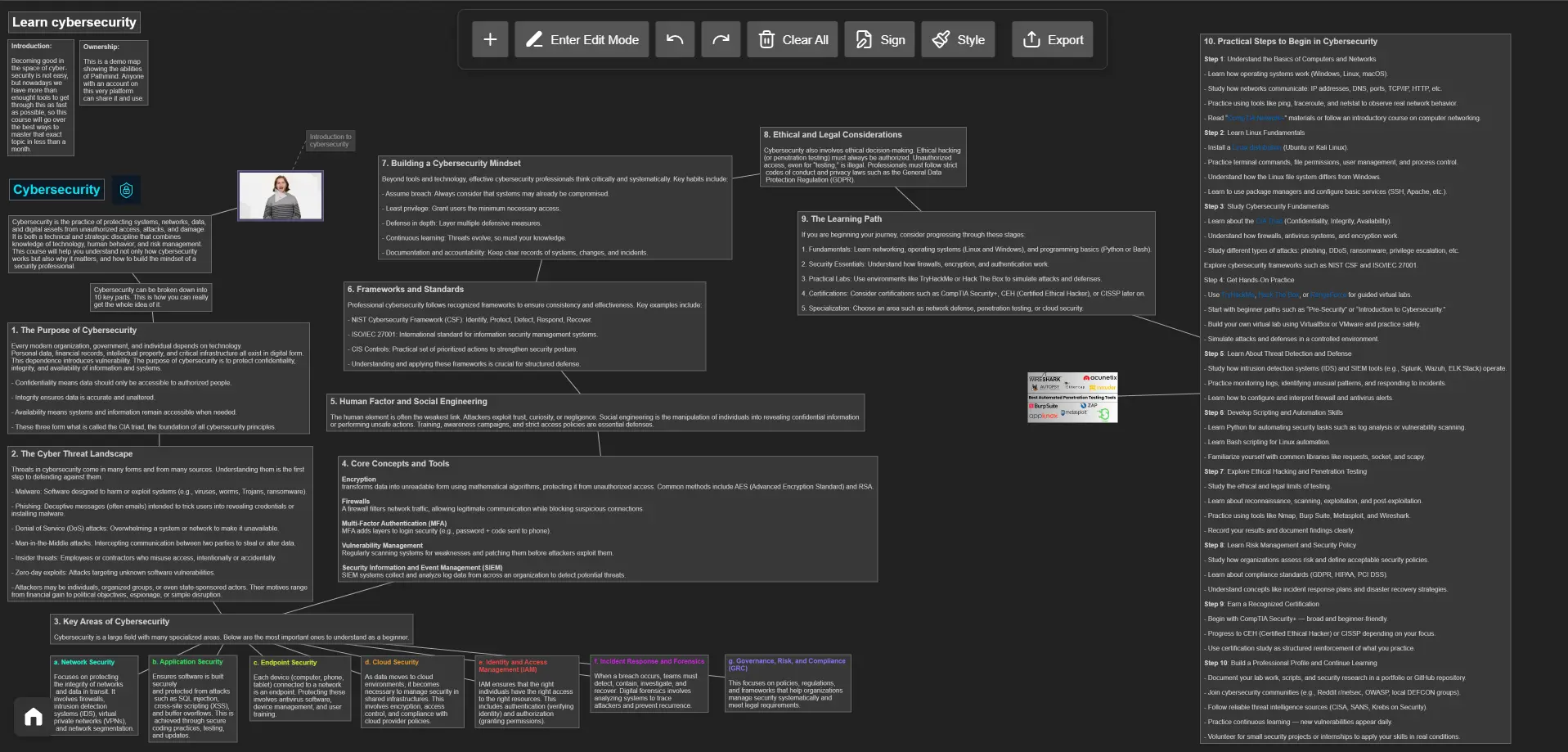Viewport: 1568px width, 752px height.
Task: Follow the CompTIA Network+ link
Action: [x=1256, y=118]
